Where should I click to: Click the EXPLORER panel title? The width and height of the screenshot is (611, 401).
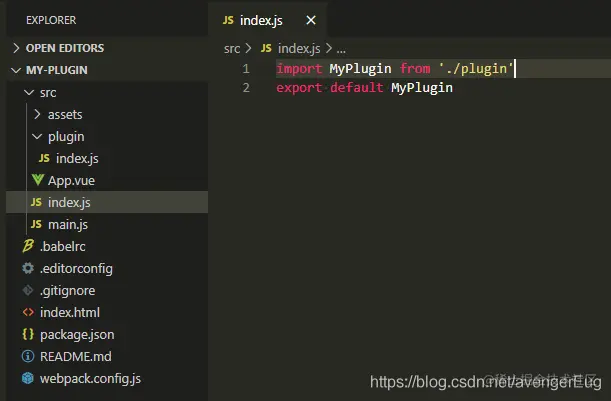click(51, 20)
